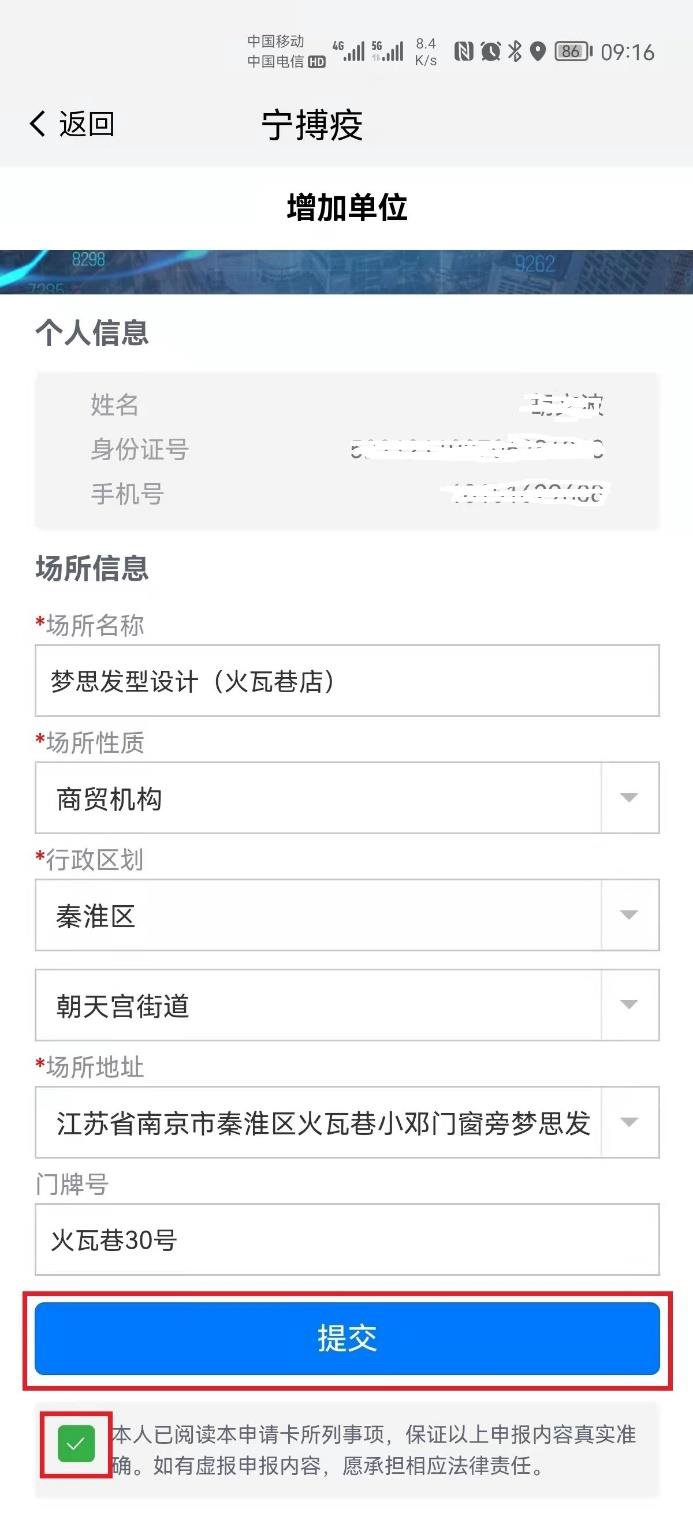Click the declaration text beside the checkbox
The height and width of the screenshot is (1524, 693).
click(373, 1451)
